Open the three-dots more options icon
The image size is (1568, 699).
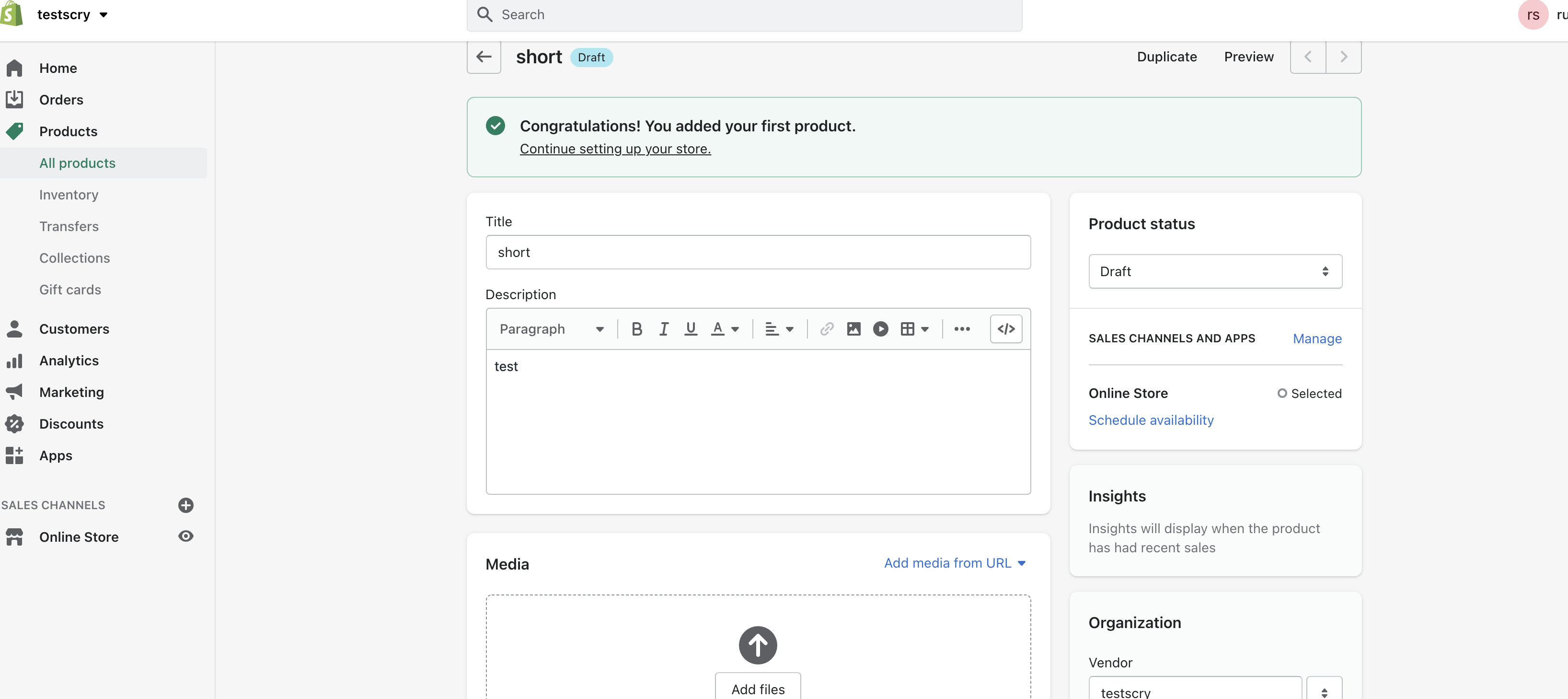pyautogui.click(x=962, y=329)
